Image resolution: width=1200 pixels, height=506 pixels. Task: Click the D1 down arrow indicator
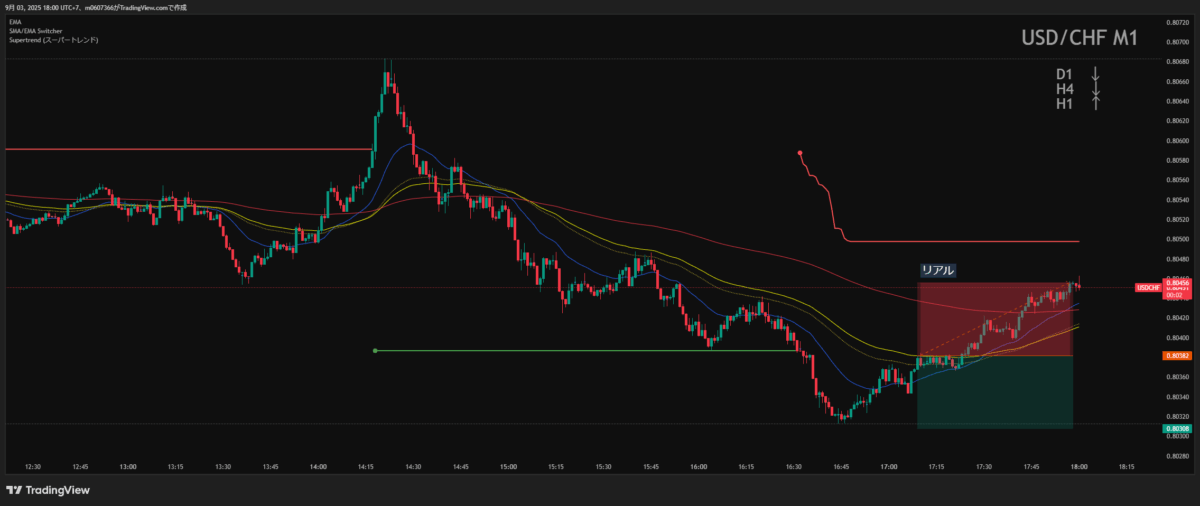pos(1095,75)
